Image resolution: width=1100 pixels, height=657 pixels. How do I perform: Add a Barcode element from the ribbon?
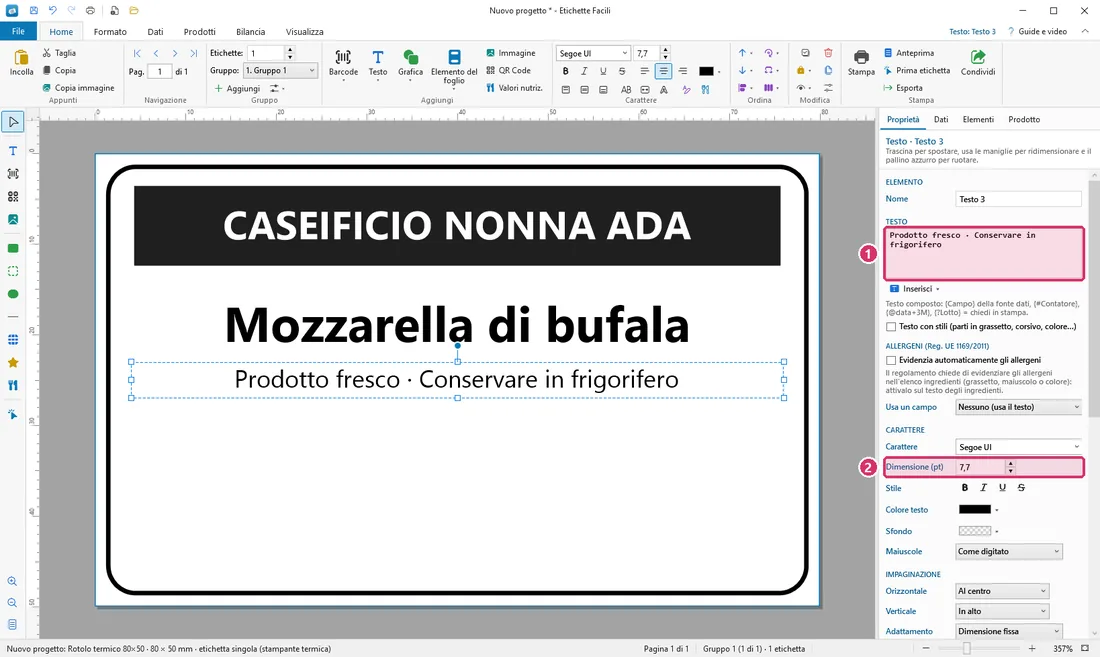pyautogui.click(x=343, y=65)
